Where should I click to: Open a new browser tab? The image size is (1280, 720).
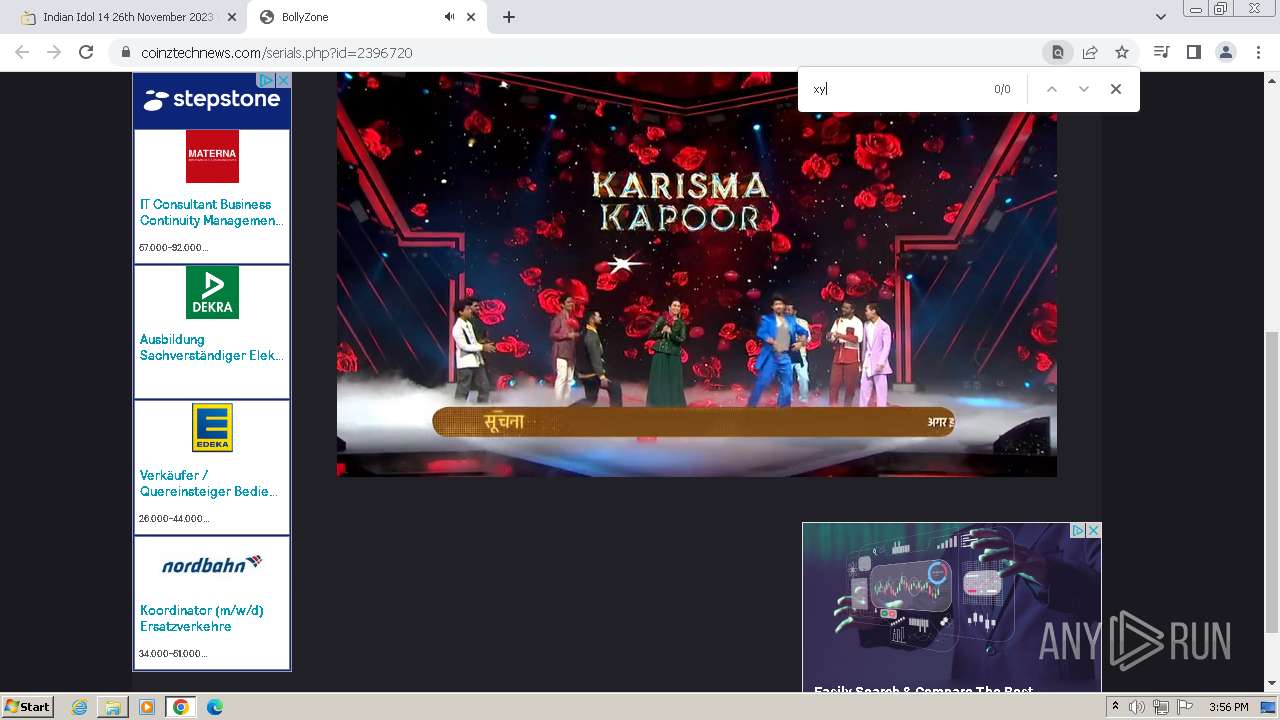(509, 17)
